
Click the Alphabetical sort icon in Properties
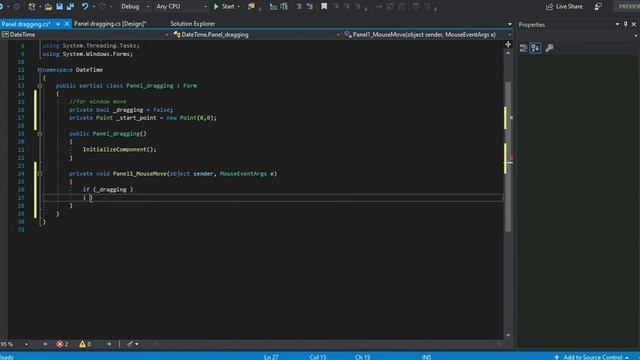(x=536, y=48)
